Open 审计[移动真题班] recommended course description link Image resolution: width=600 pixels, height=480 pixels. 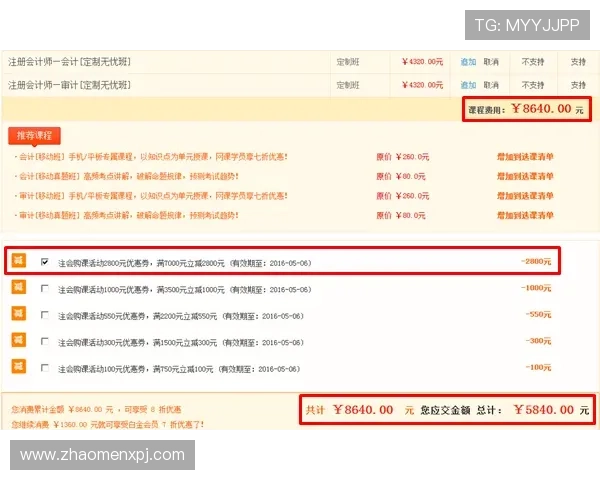pos(129,215)
